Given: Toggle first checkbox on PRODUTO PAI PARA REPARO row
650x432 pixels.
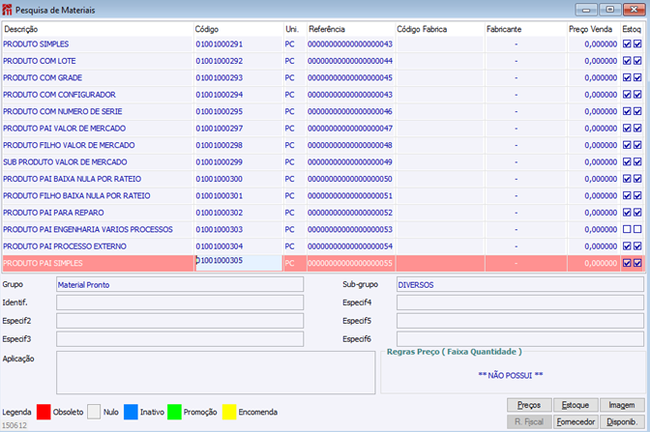Looking at the screenshot, I should coord(627,212).
